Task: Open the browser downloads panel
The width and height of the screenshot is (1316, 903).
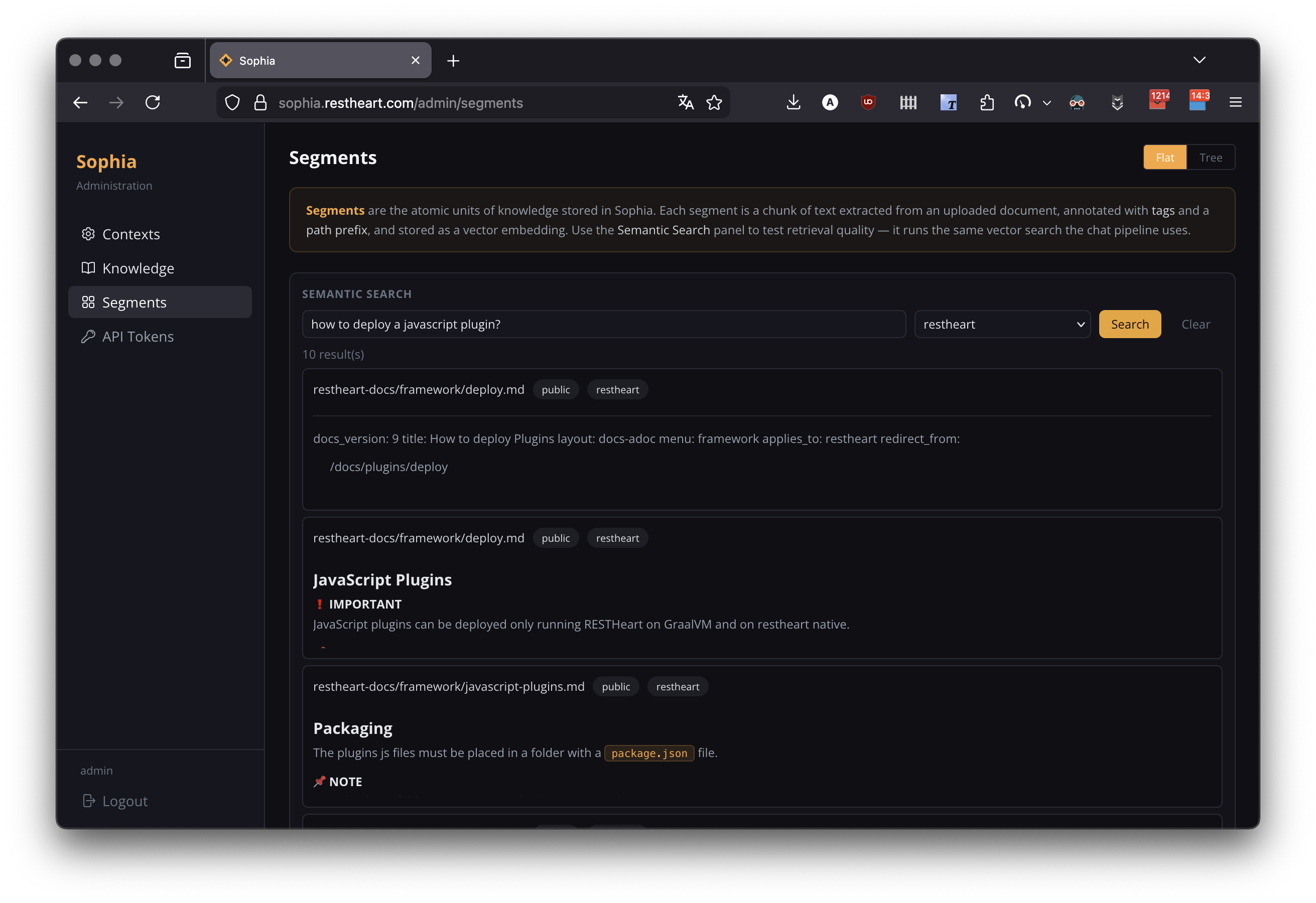Action: coord(793,102)
